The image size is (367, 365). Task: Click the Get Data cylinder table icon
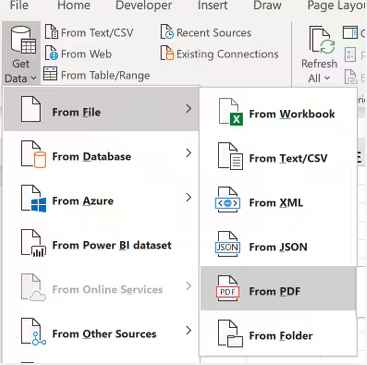[x=23, y=40]
